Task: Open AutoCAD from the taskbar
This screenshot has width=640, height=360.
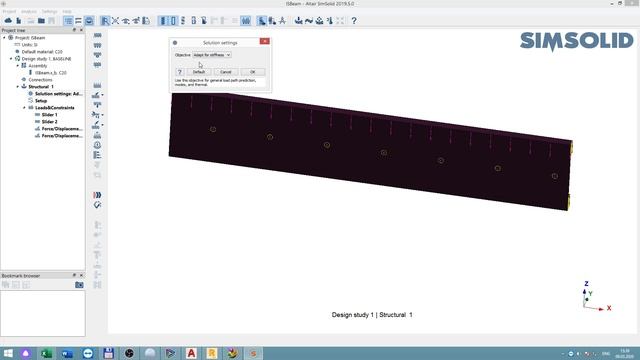Action: (x=191, y=353)
